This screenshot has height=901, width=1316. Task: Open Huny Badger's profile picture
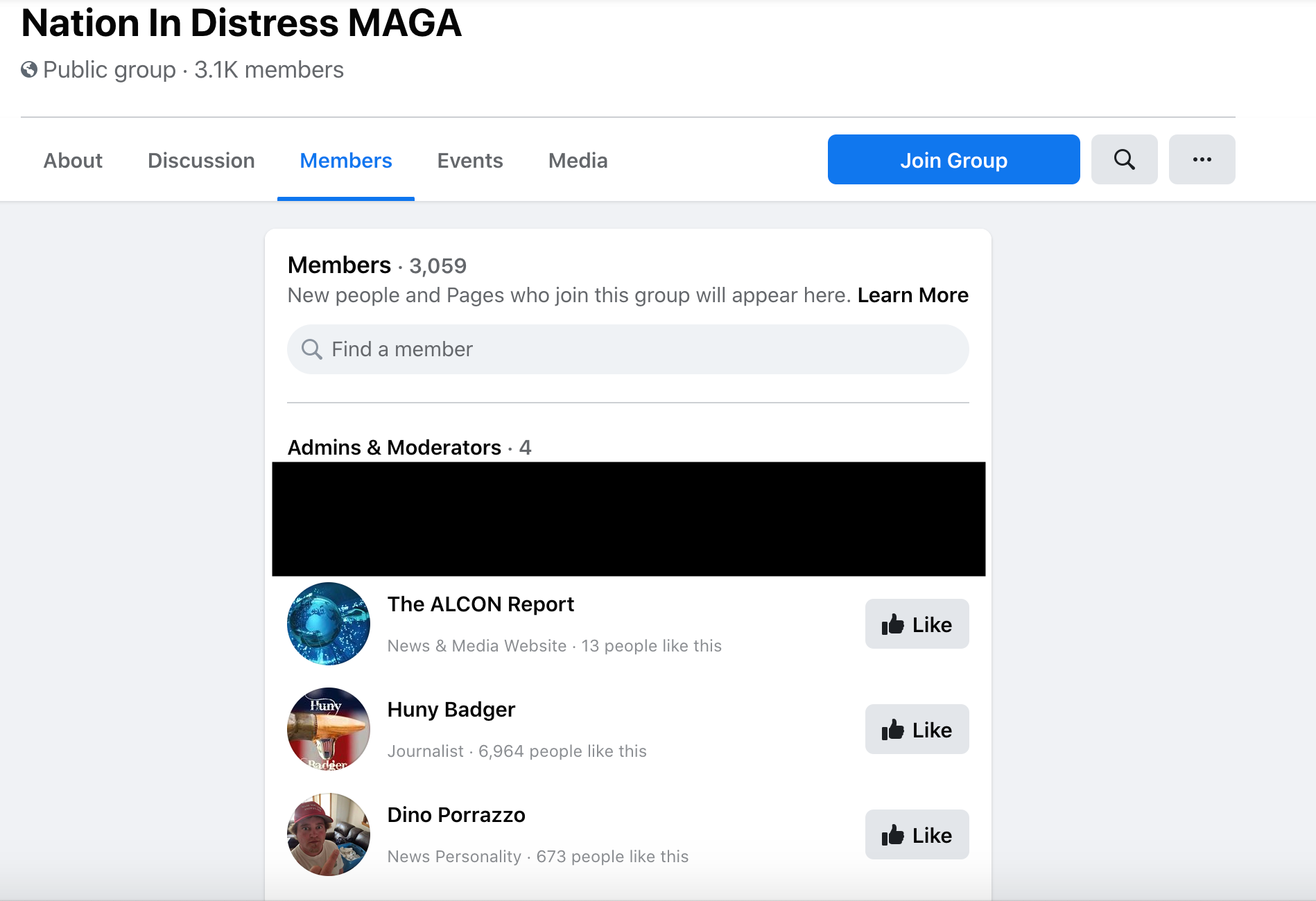[x=329, y=729]
